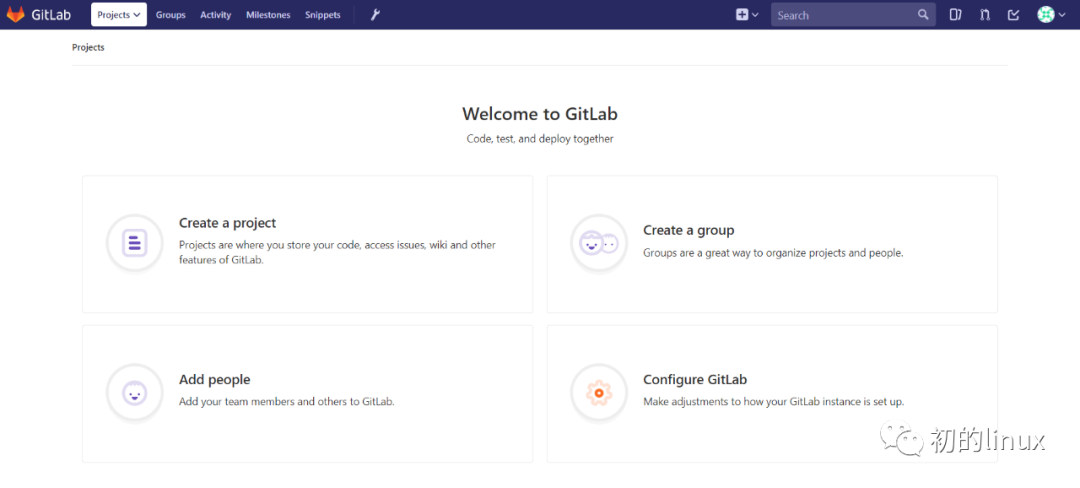Click the Projects breadcrumb link
1080x488 pixels.
pyautogui.click(x=88, y=47)
